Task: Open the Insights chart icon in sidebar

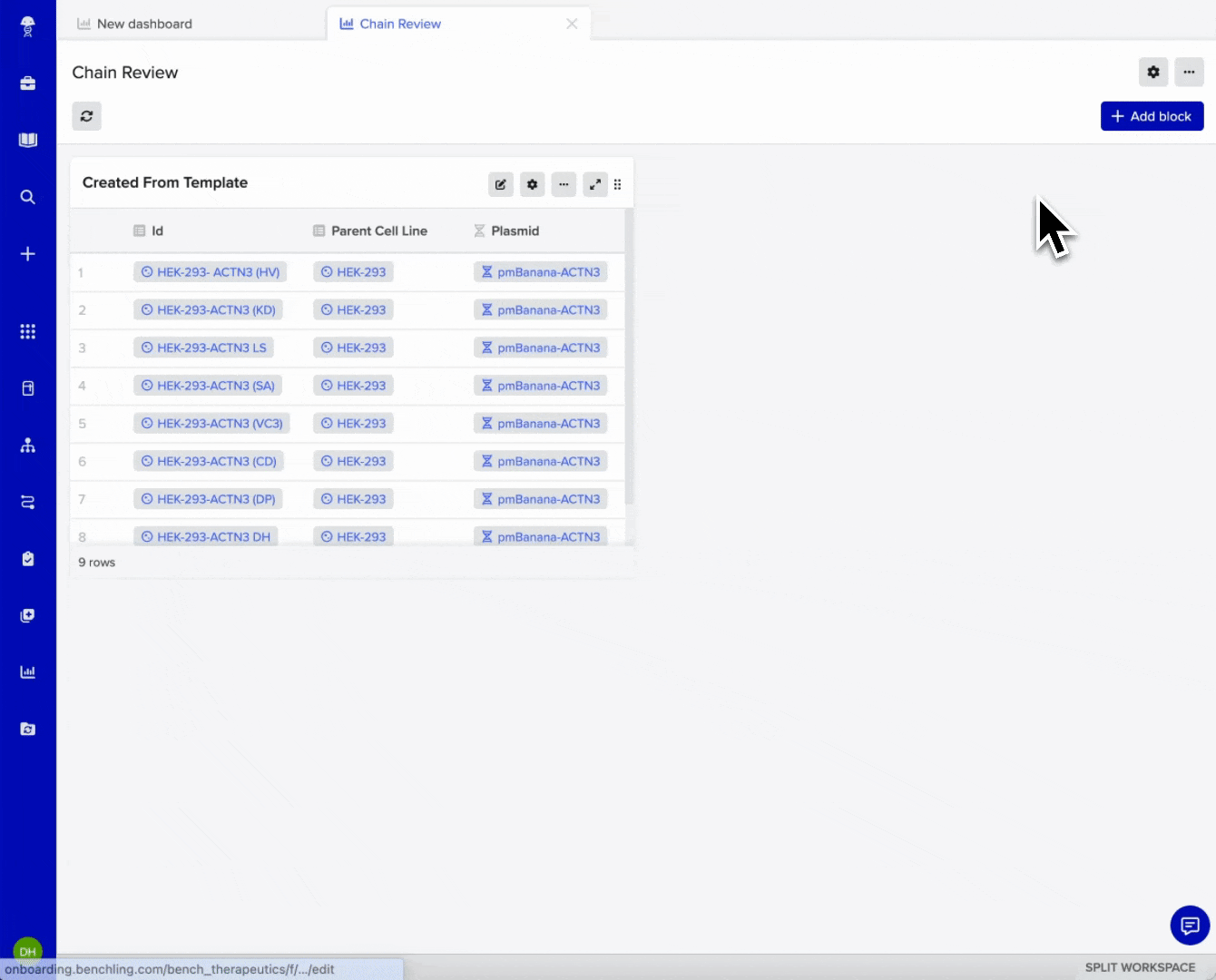Action: [28, 672]
